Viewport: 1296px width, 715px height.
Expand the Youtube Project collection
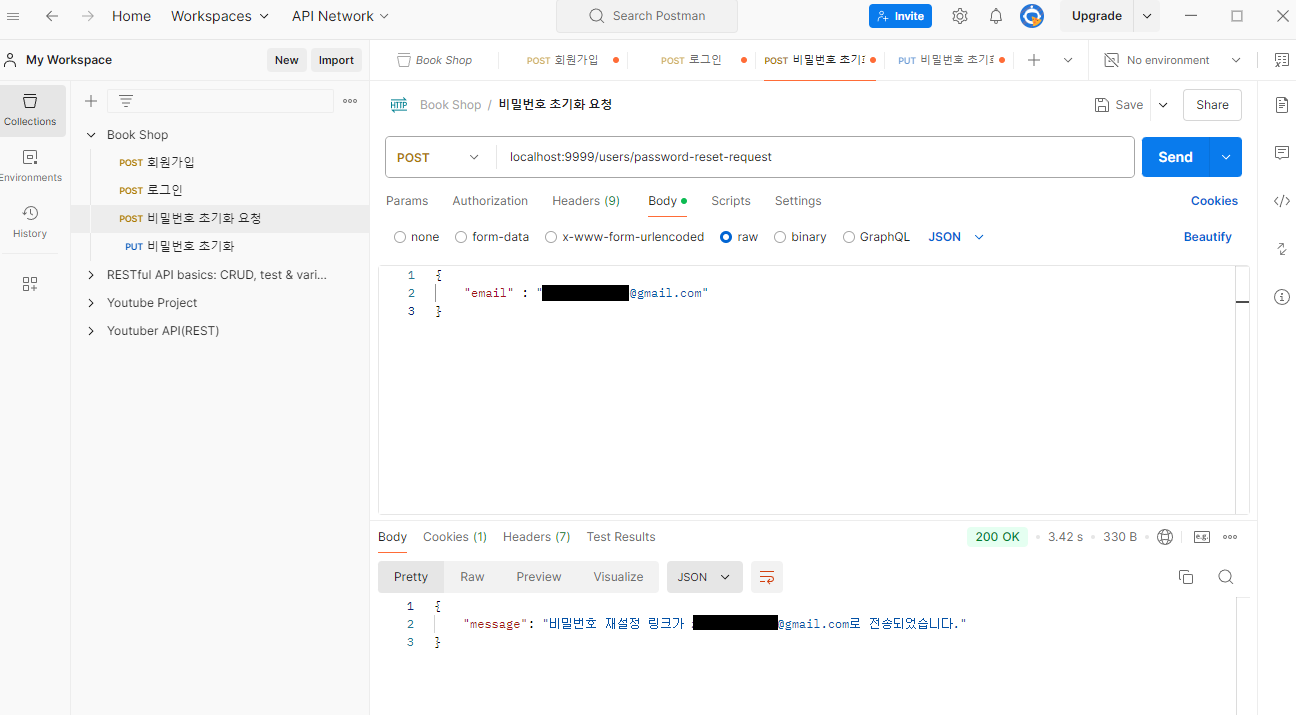(x=91, y=303)
